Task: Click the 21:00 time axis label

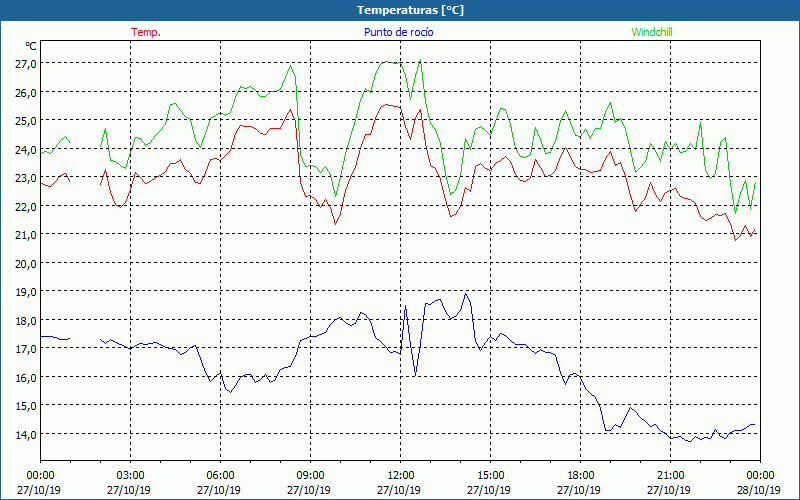Action: 670,476
